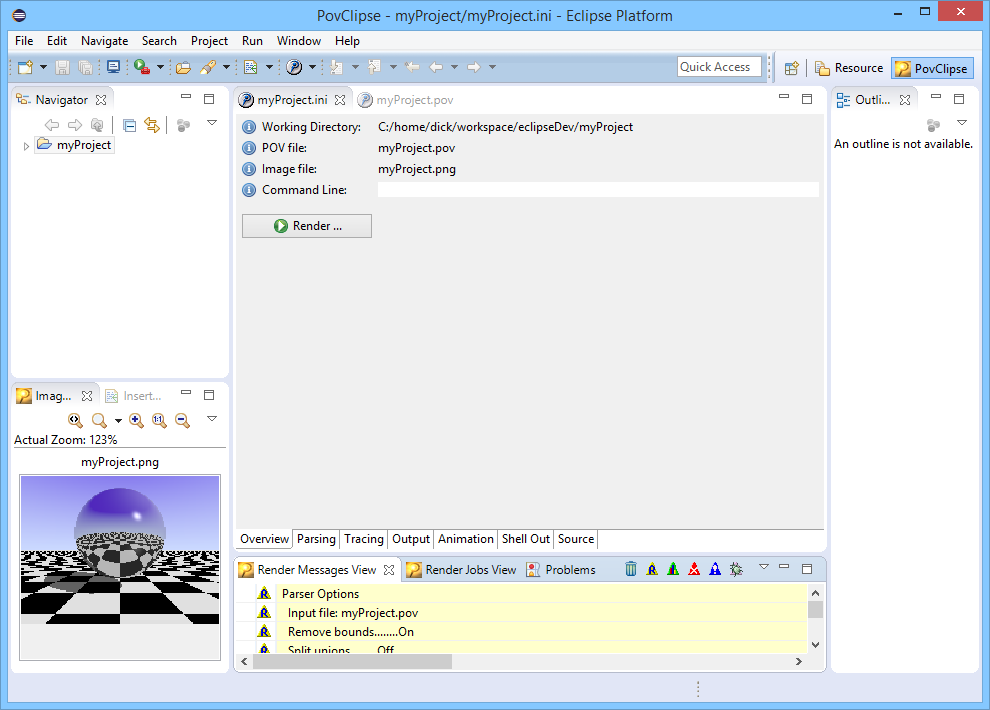Click the round POV-Ray icon in the main toolbar
Viewport: 990px width, 710px height.
coord(294,67)
